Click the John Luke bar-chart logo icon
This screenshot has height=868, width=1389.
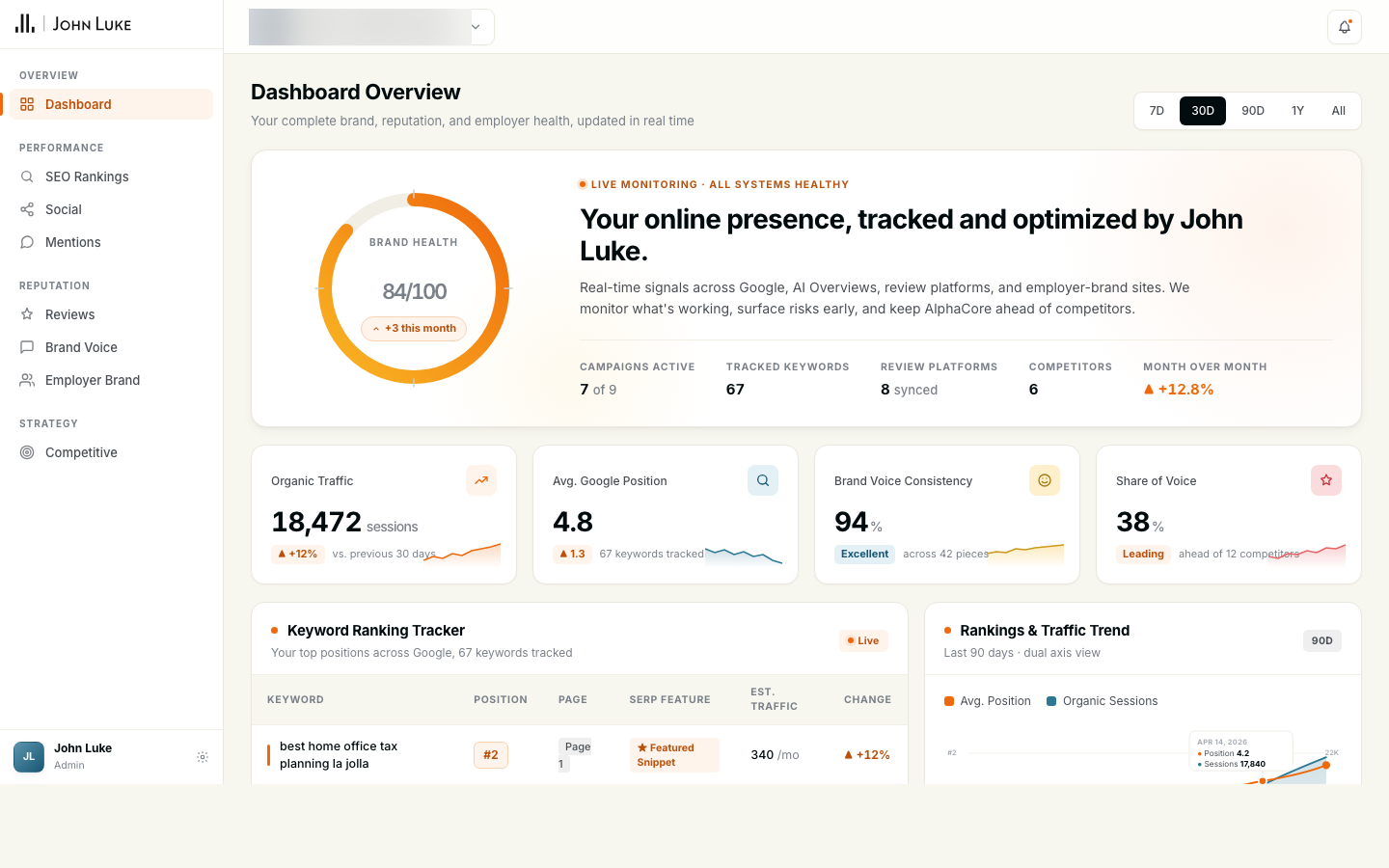pos(25,23)
